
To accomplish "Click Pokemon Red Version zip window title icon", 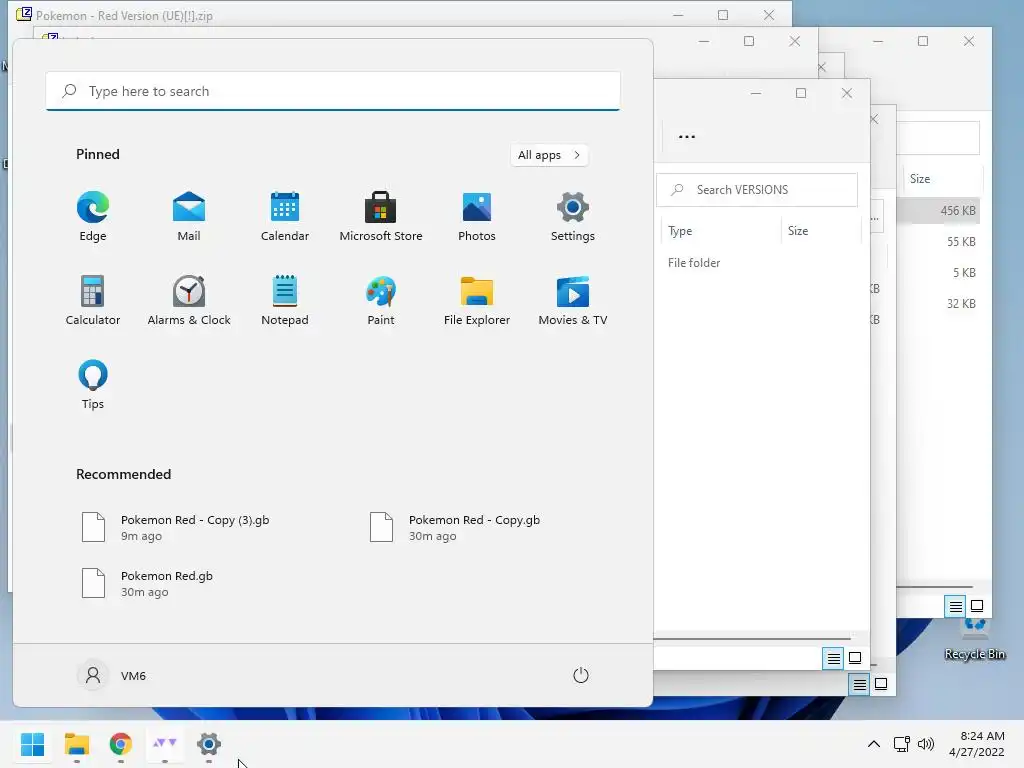I will tap(24, 14).
